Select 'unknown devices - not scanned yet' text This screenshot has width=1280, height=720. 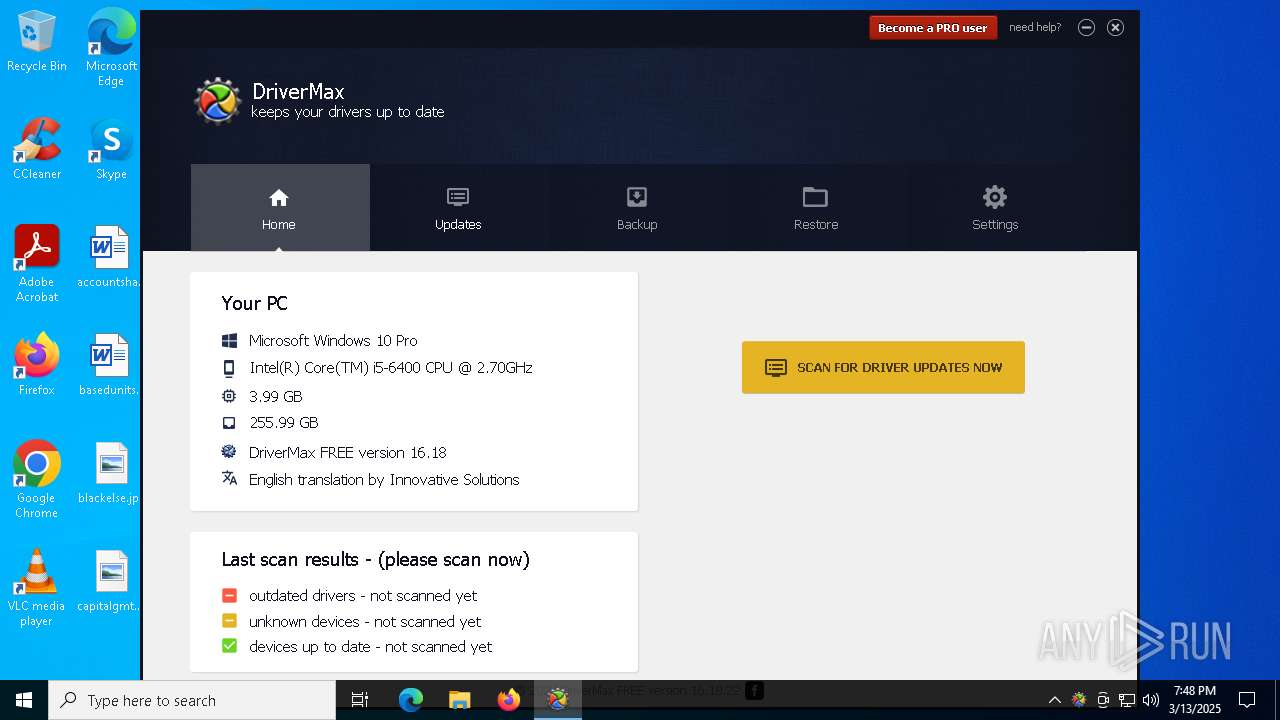365,621
